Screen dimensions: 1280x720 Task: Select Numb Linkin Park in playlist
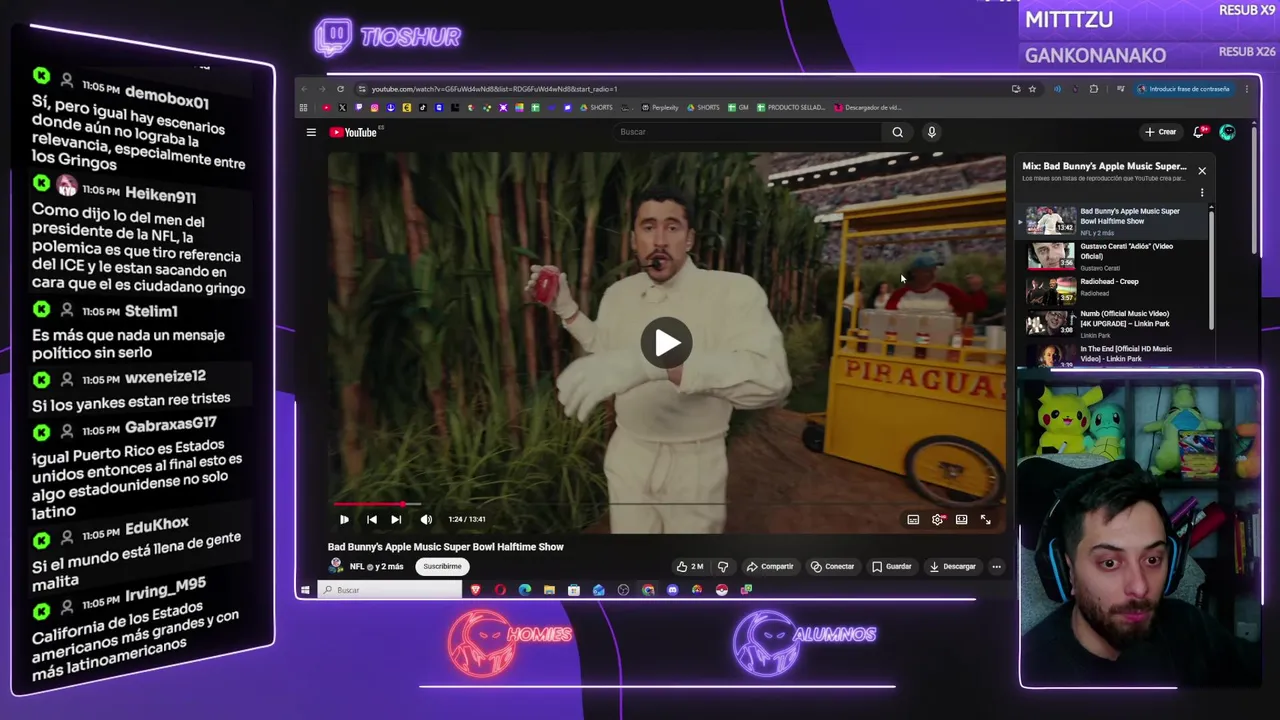(x=1113, y=323)
